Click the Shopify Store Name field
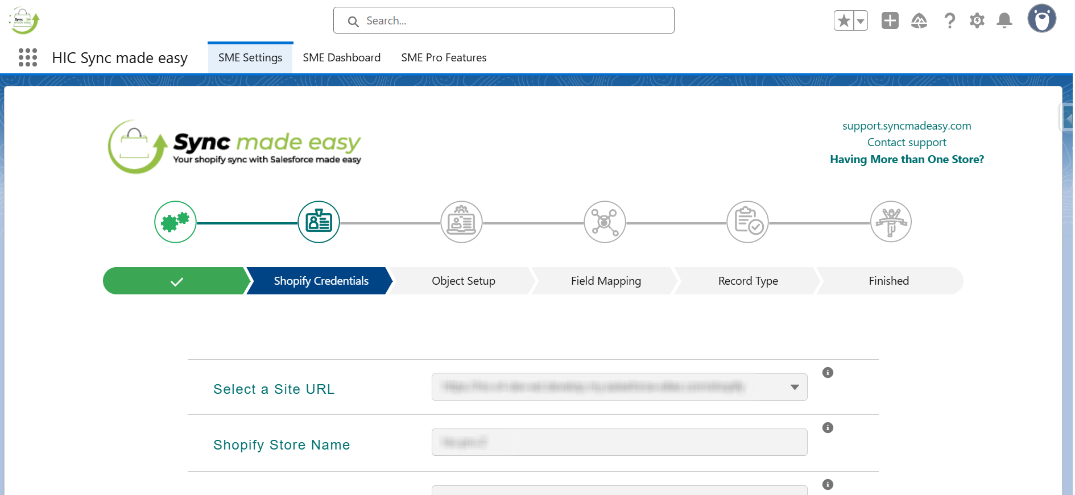Screen dimensions: 1075x495 620,442
